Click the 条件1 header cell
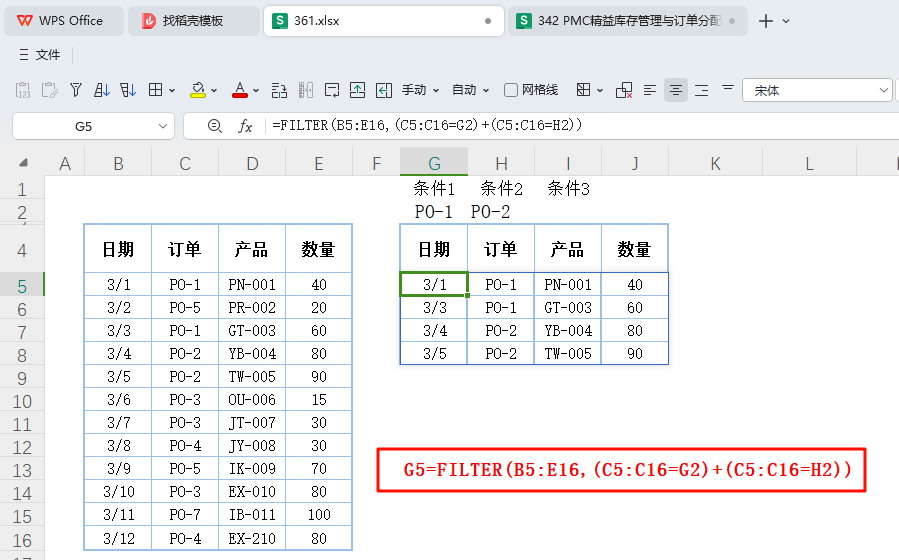Image resolution: width=899 pixels, height=560 pixels. point(434,189)
